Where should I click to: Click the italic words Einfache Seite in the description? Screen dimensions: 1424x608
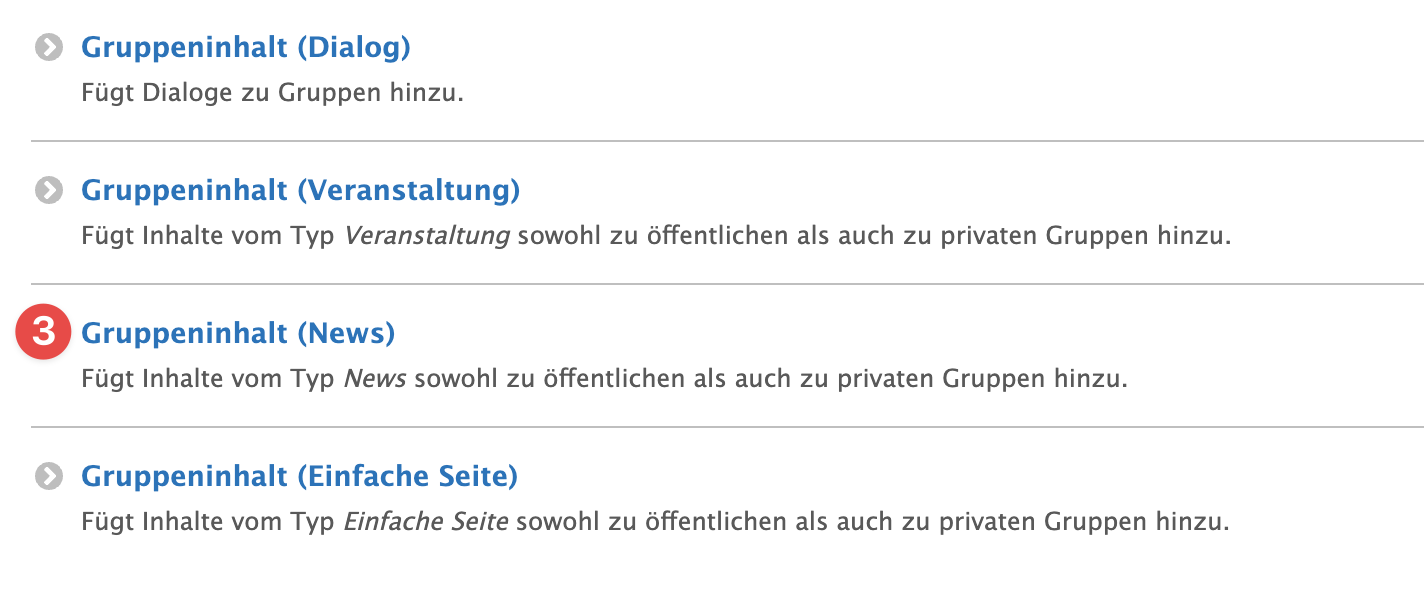pyautogui.click(x=426, y=522)
